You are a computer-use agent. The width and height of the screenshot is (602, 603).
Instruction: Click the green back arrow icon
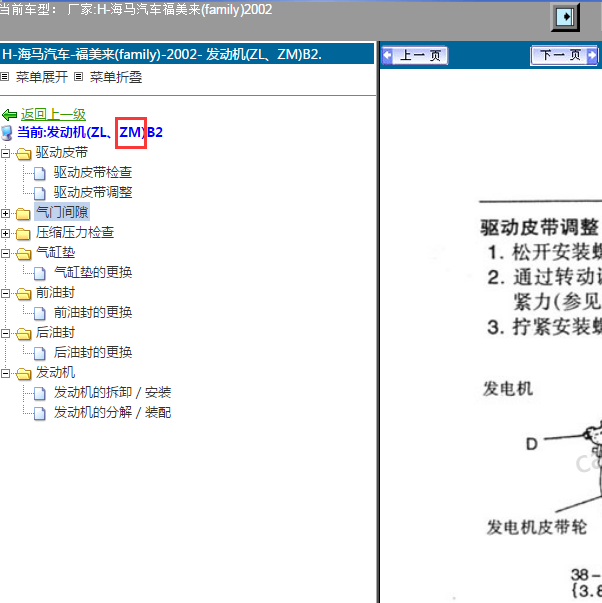pyautogui.click(x=9, y=115)
